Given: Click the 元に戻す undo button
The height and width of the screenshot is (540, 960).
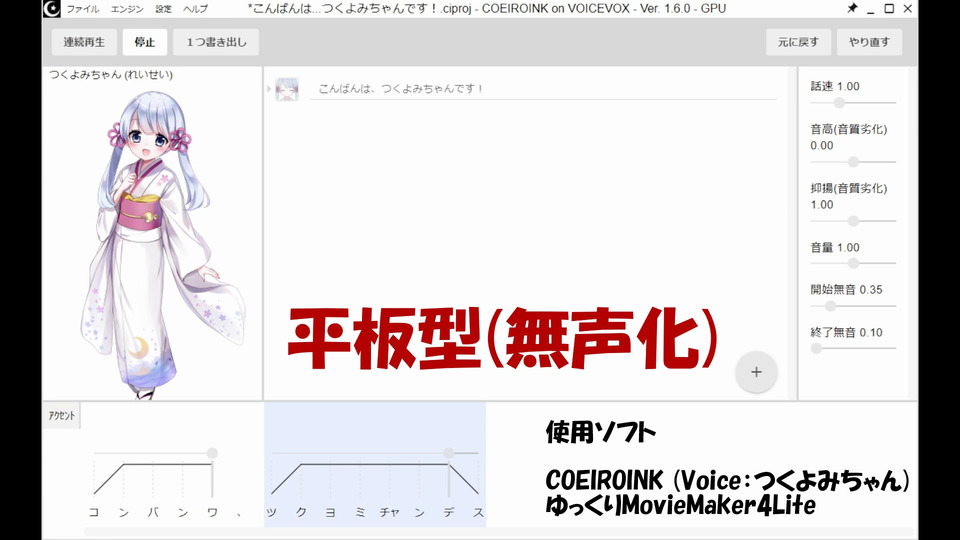Looking at the screenshot, I should tap(798, 42).
